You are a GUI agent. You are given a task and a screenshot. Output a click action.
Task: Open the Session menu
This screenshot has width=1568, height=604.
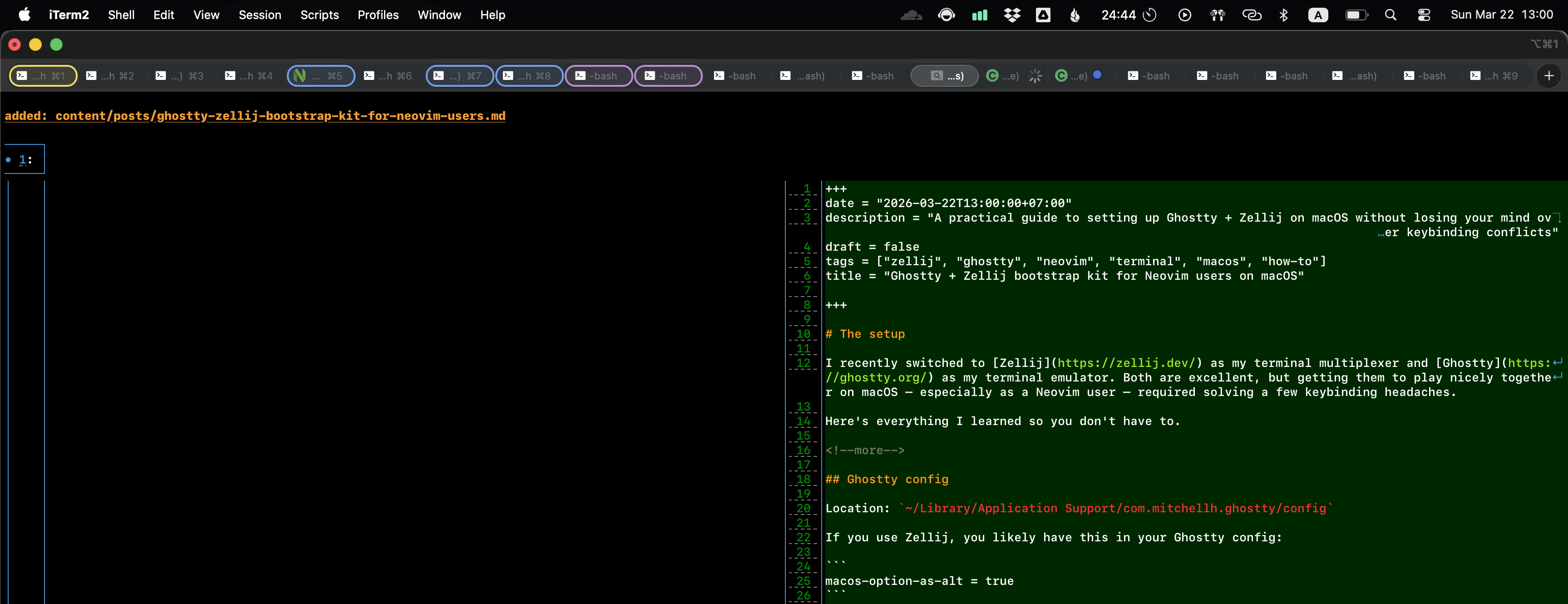click(x=260, y=15)
